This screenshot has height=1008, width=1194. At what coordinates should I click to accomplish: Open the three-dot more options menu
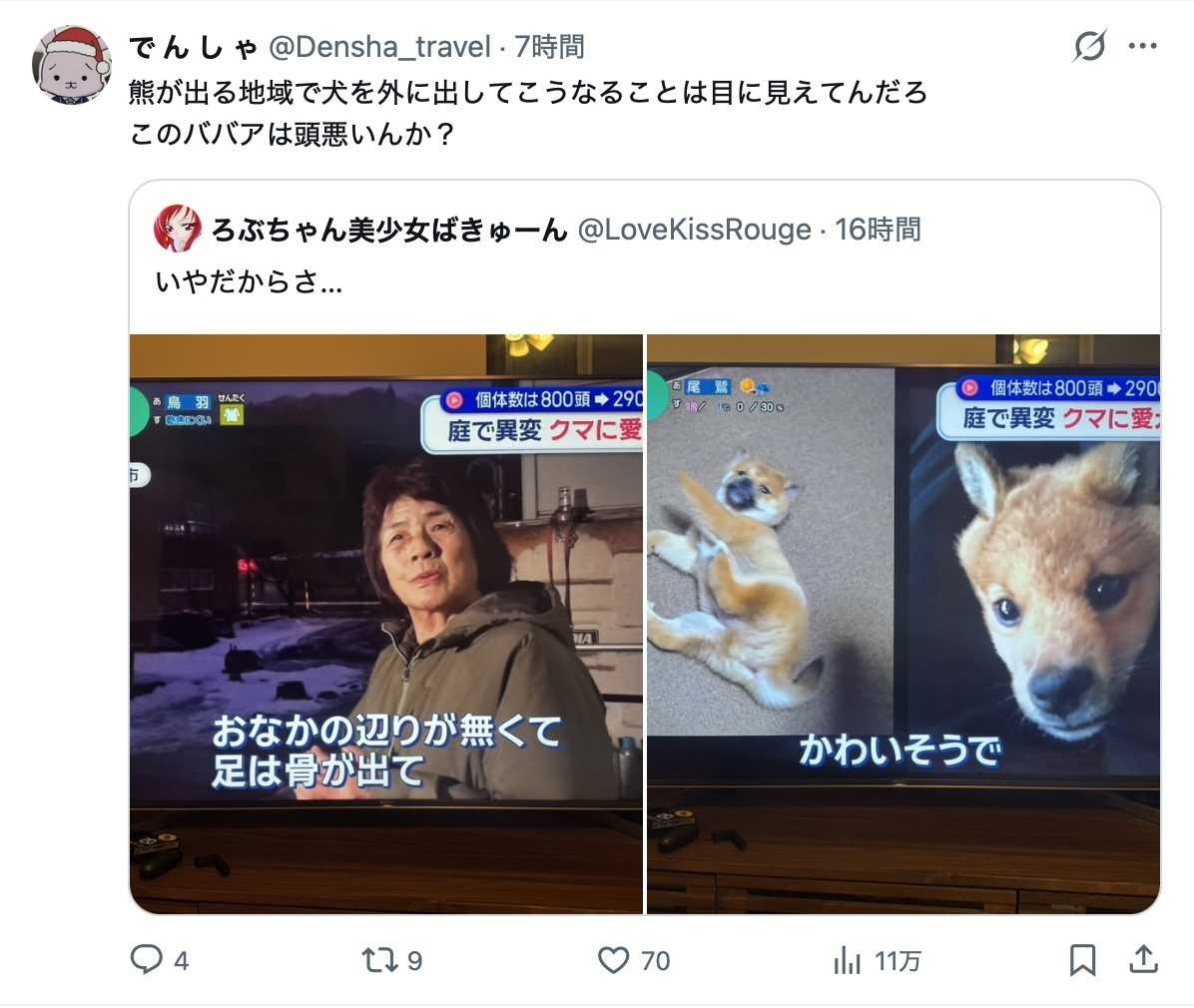[1142, 47]
